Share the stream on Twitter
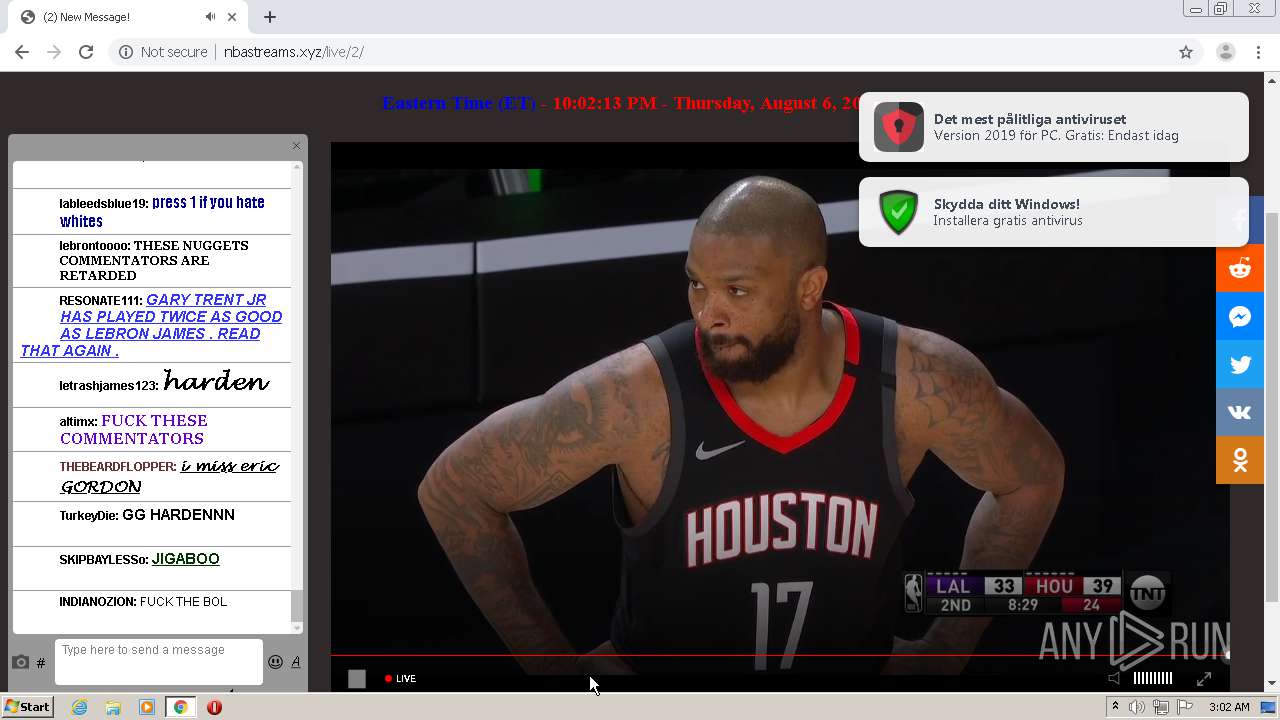 [1240, 364]
